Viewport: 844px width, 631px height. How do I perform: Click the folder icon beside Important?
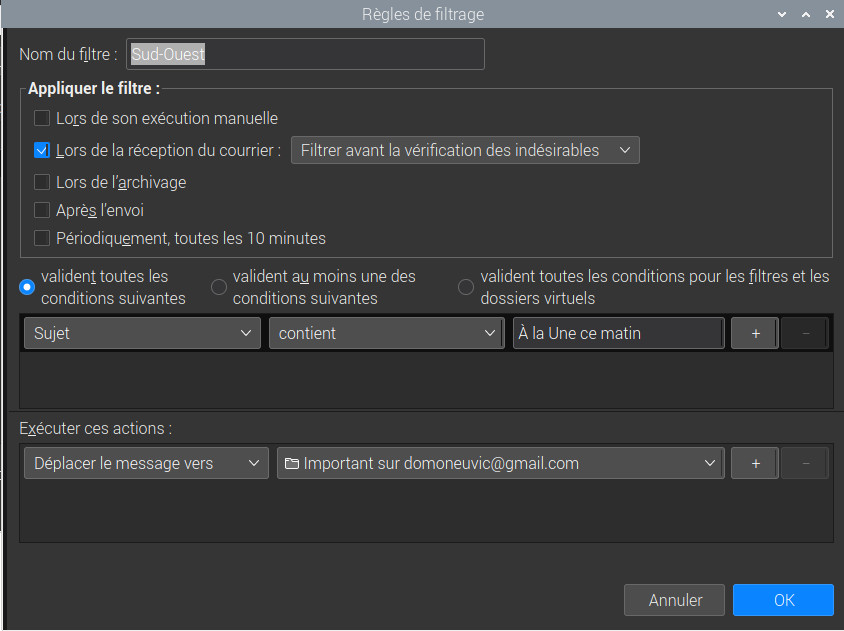[291, 464]
